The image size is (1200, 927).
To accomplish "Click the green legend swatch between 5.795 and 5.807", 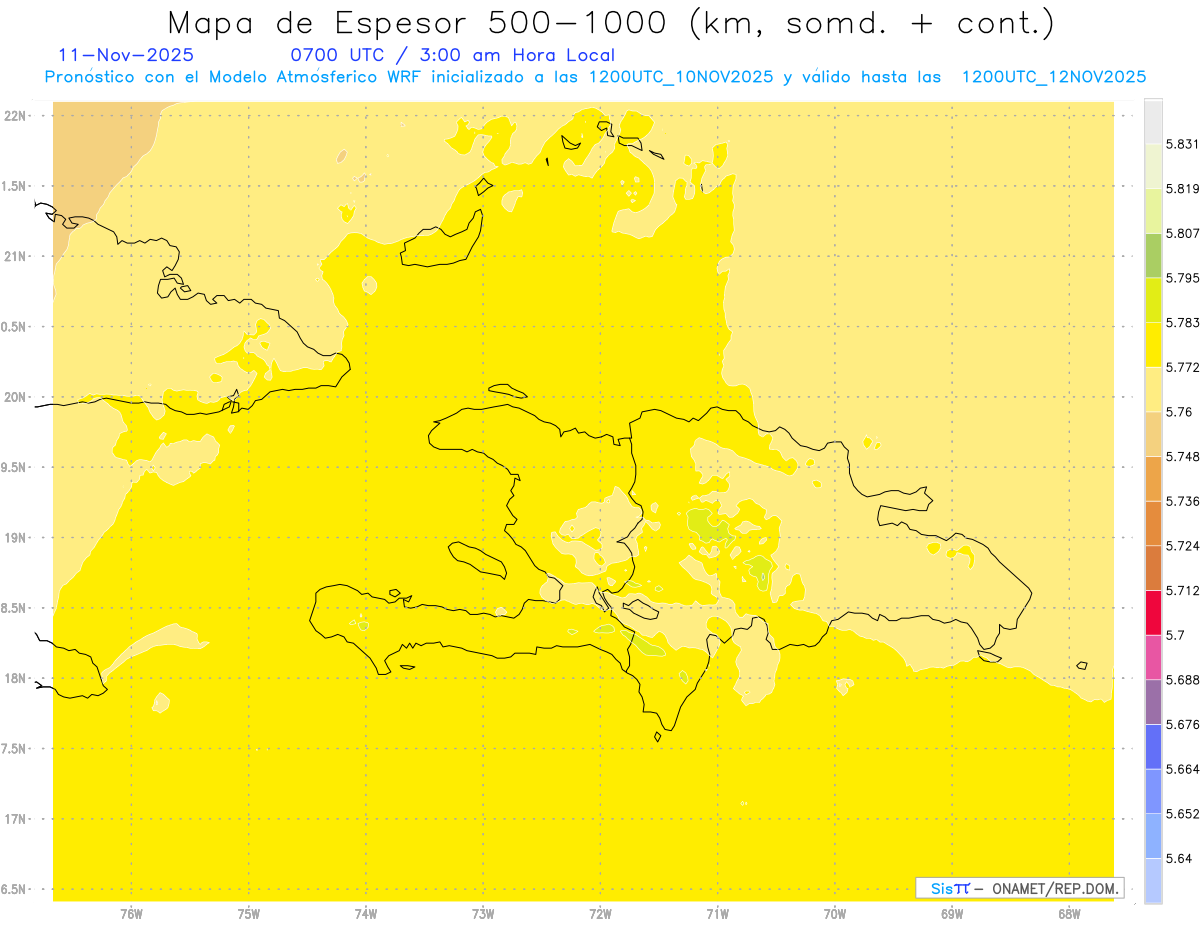I will tap(1153, 255).
